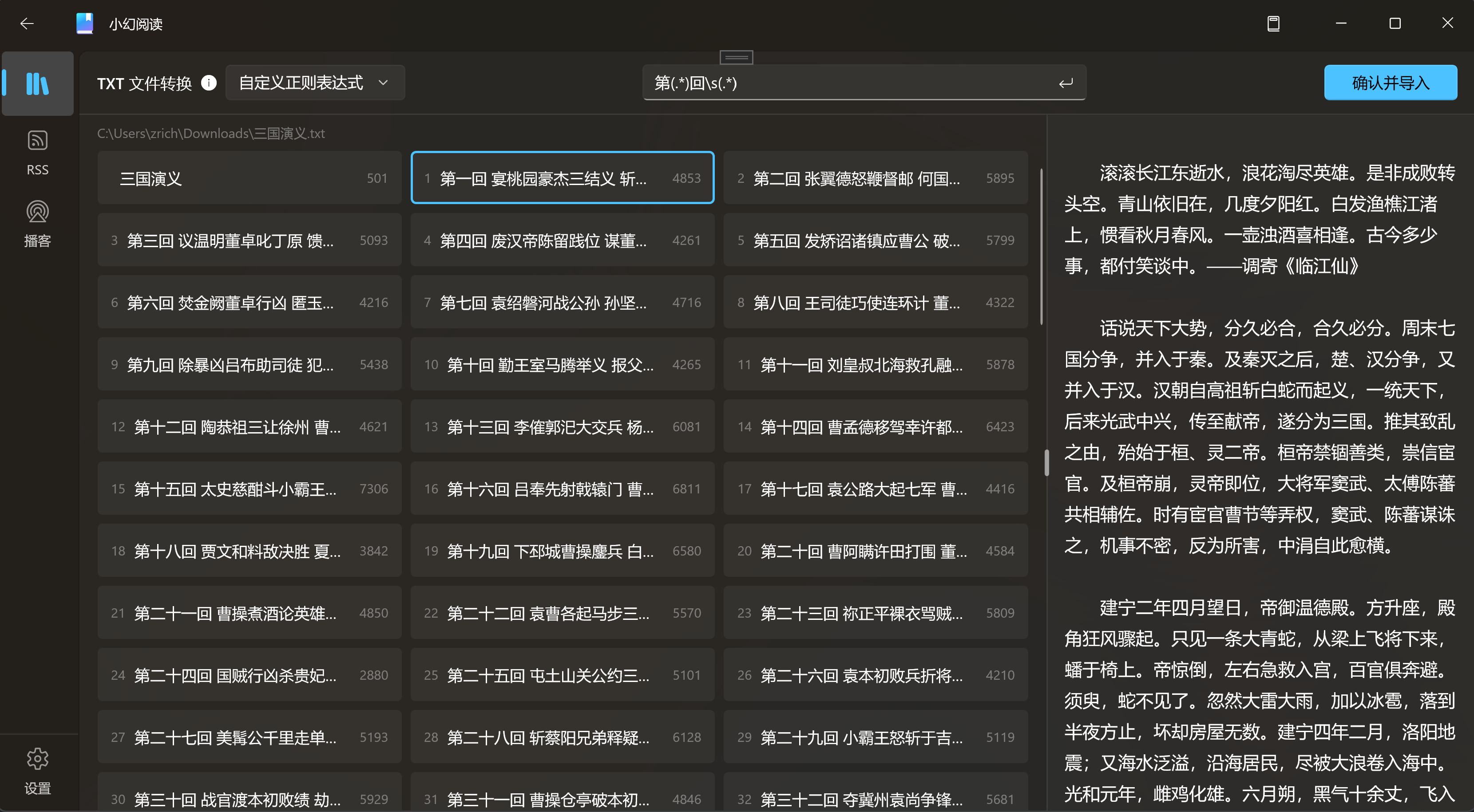Click the chapter list vertical scrollbar

click(1041, 246)
